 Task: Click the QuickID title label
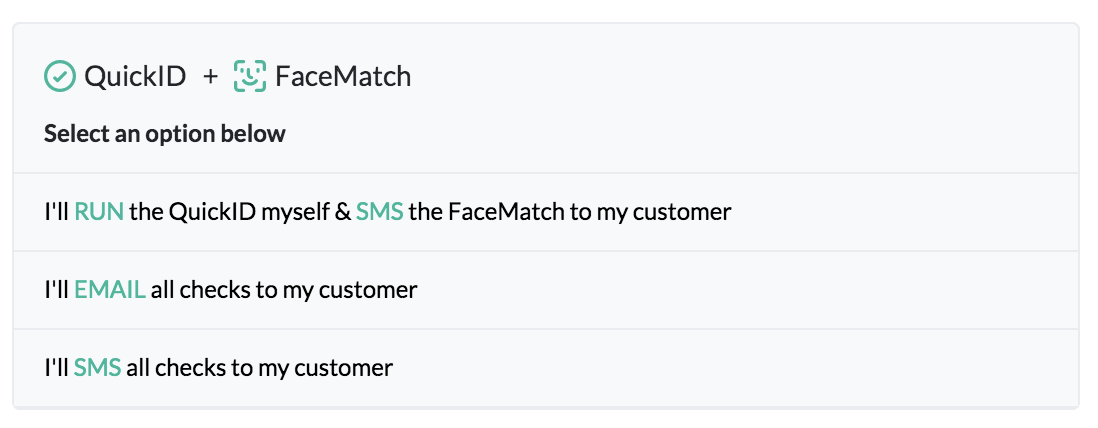135,76
